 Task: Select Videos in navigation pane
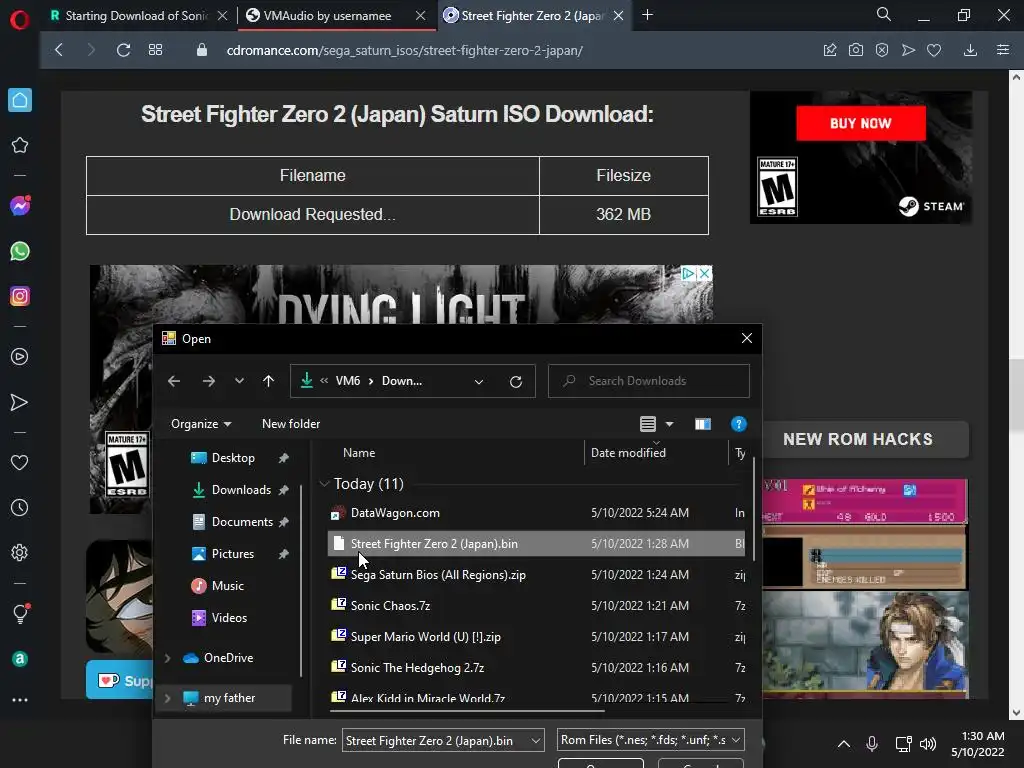(229, 618)
